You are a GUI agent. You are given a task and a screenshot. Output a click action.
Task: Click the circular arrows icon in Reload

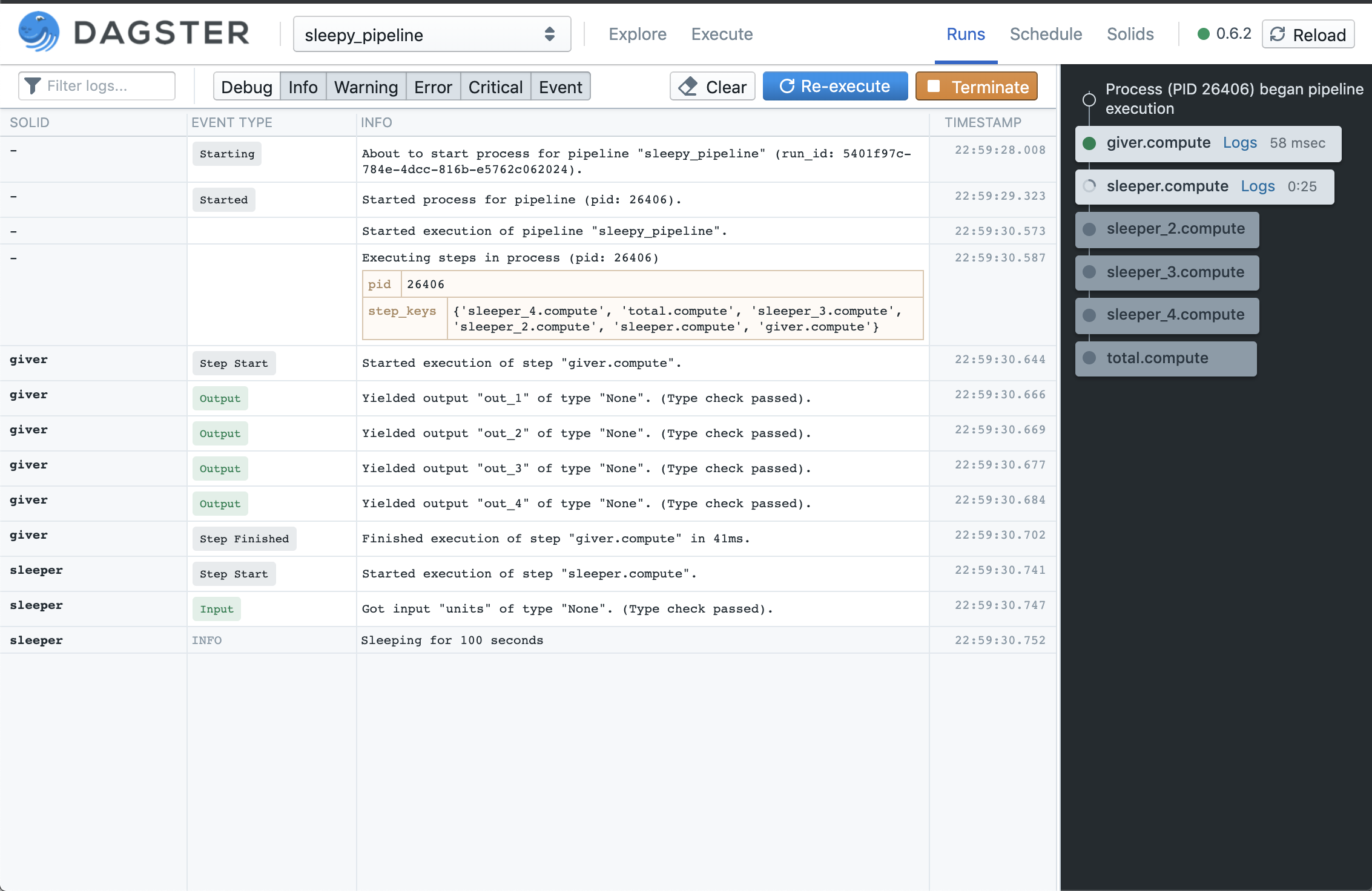(1278, 35)
